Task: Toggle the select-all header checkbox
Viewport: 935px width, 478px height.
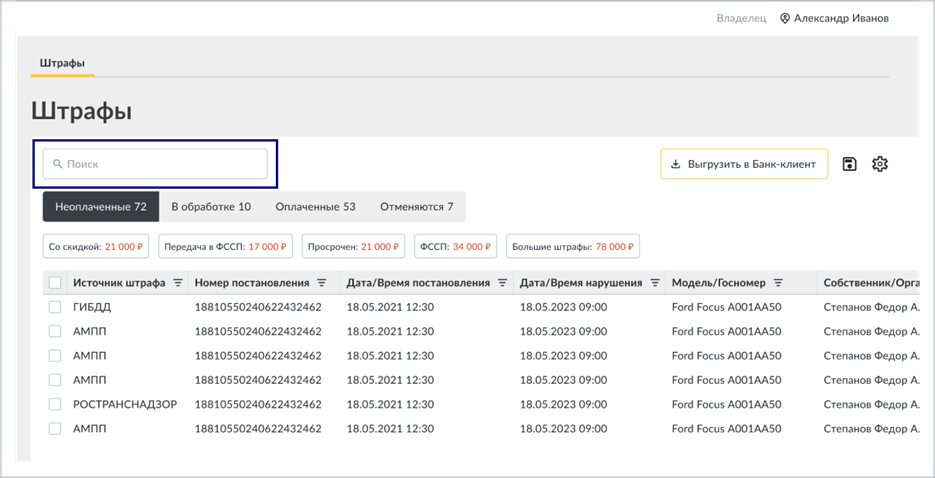Action: click(55, 283)
